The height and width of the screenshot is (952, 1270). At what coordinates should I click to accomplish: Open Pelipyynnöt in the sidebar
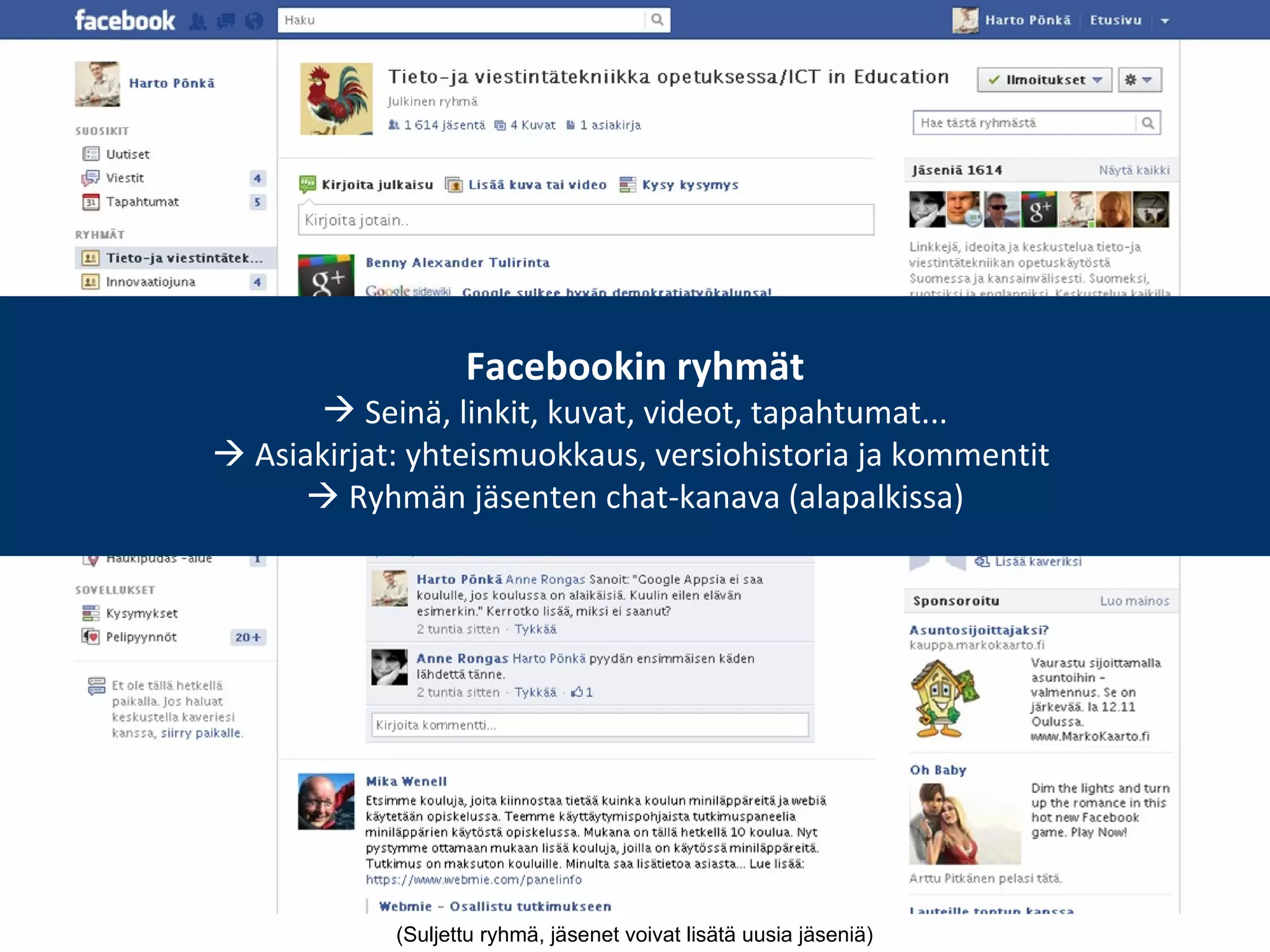point(141,637)
